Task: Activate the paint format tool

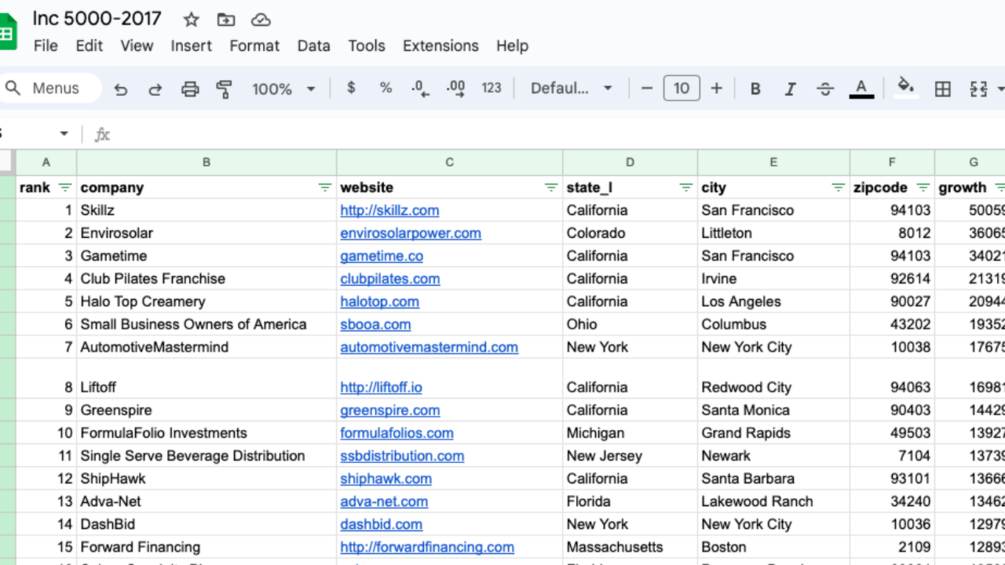Action: click(224, 89)
